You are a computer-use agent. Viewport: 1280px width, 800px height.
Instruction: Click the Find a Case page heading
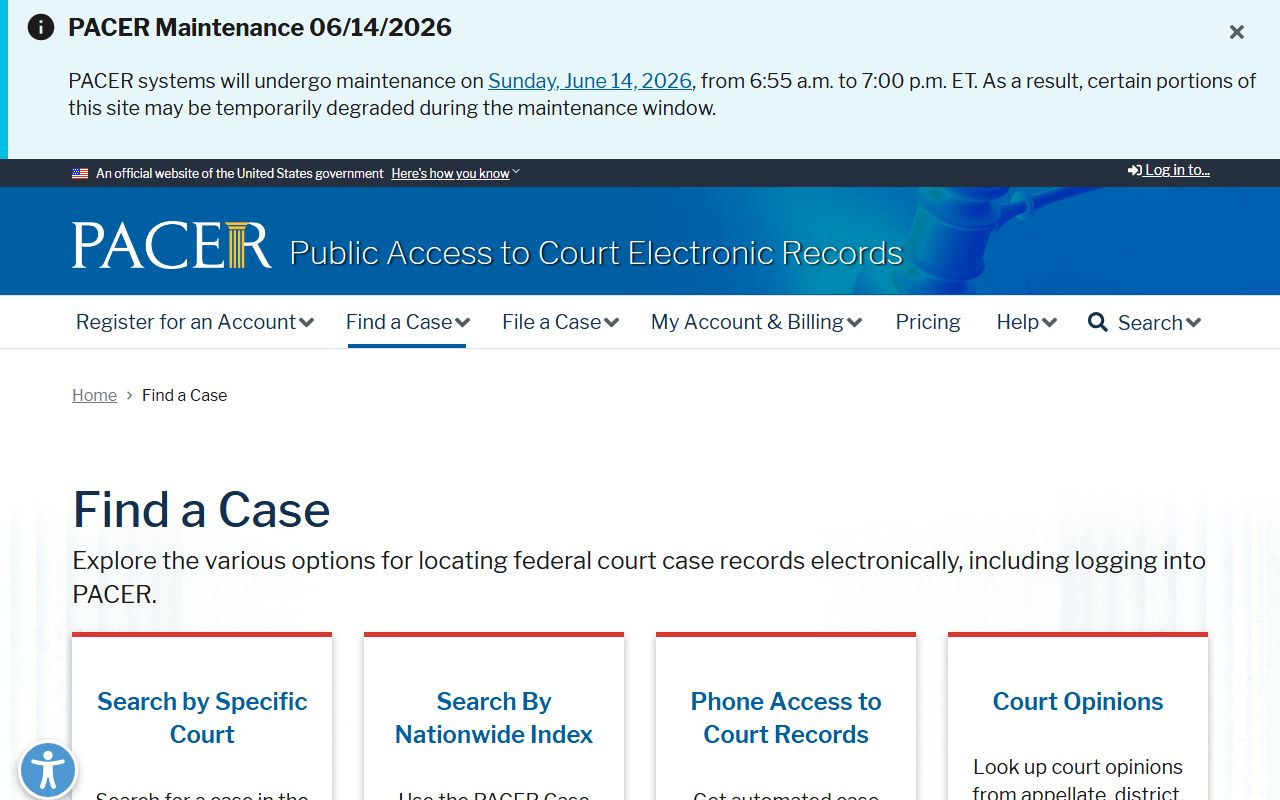point(201,509)
